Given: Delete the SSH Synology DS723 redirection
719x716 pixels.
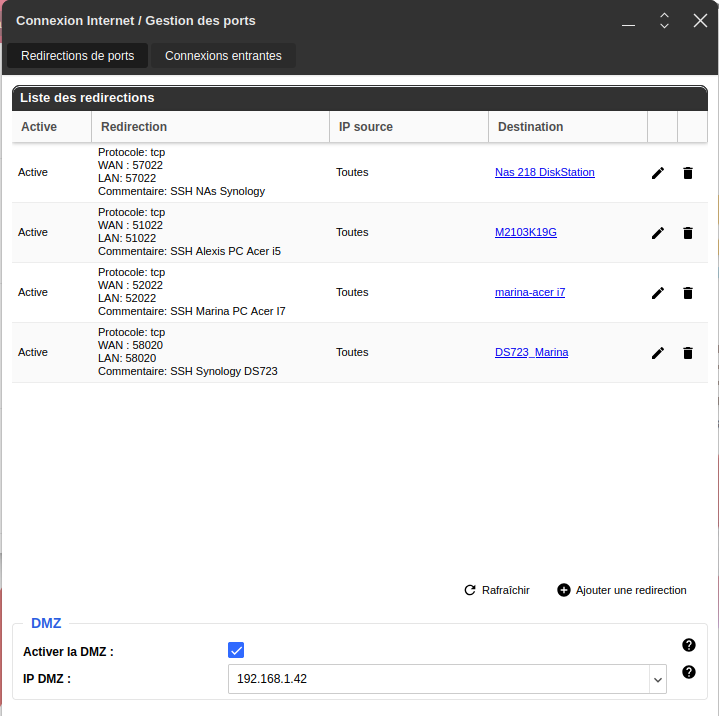Looking at the screenshot, I should (x=688, y=353).
